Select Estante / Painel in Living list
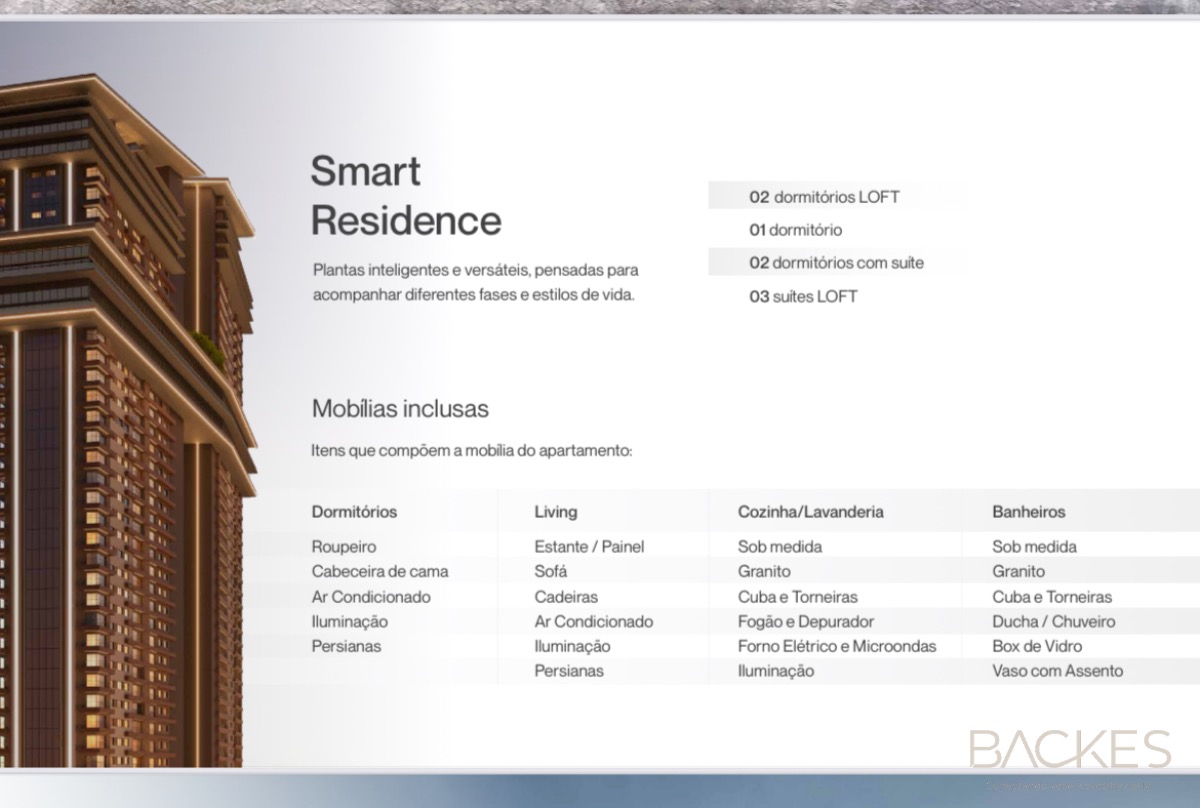This screenshot has width=1200, height=808. click(589, 547)
